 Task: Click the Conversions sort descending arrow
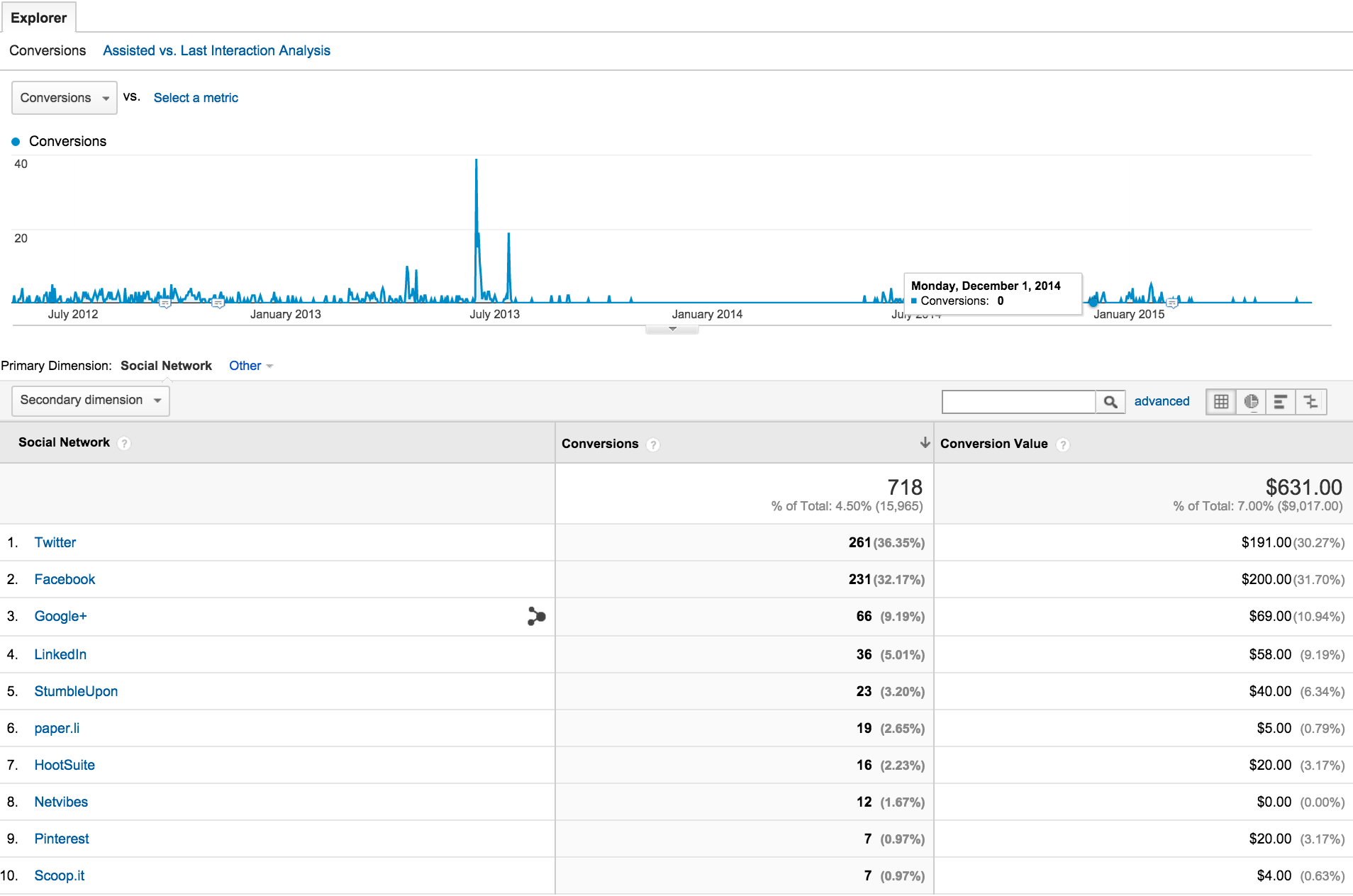pos(925,443)
